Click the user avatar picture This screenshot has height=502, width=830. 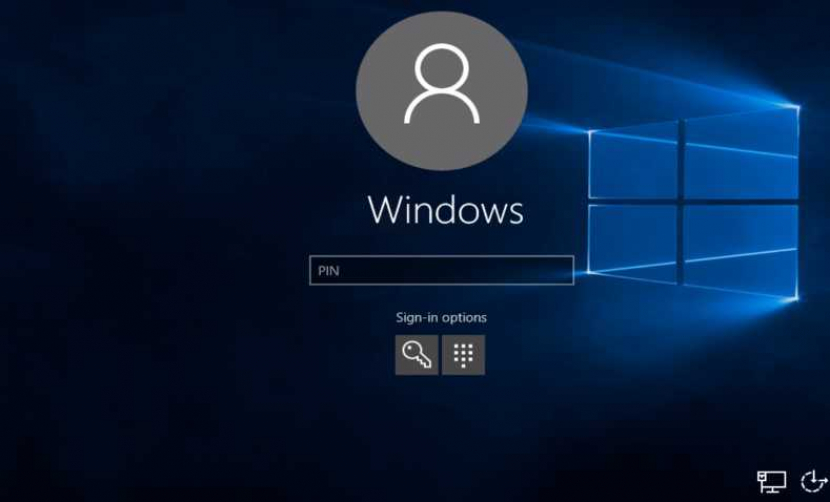tap(441, 91)
